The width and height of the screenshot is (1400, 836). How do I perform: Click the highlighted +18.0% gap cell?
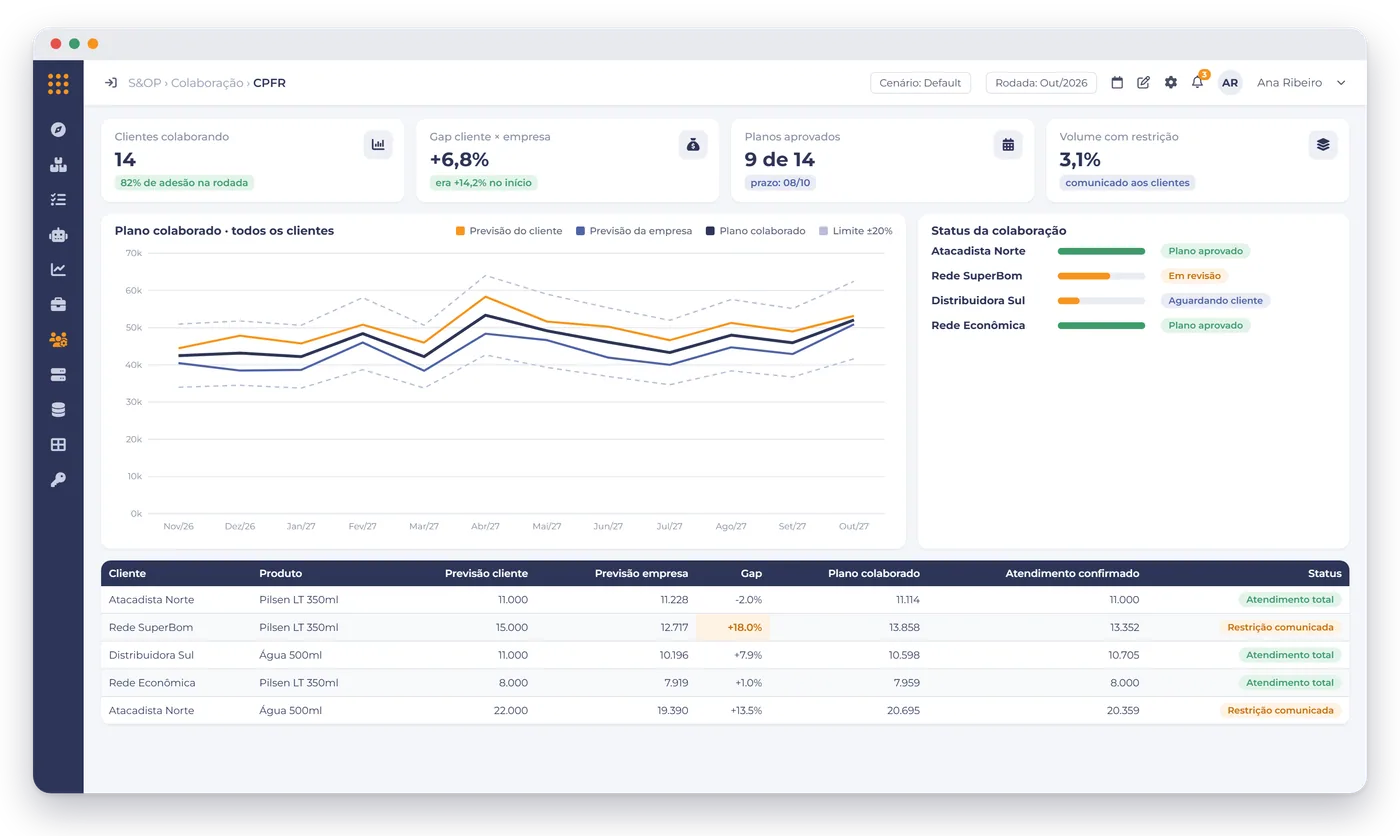pyautogui.click(x=733, y=628)
